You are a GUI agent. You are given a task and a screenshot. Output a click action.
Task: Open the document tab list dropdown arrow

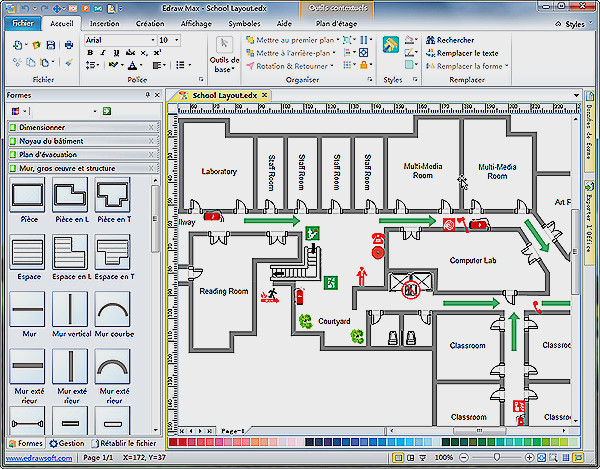[x=576, y=95]
